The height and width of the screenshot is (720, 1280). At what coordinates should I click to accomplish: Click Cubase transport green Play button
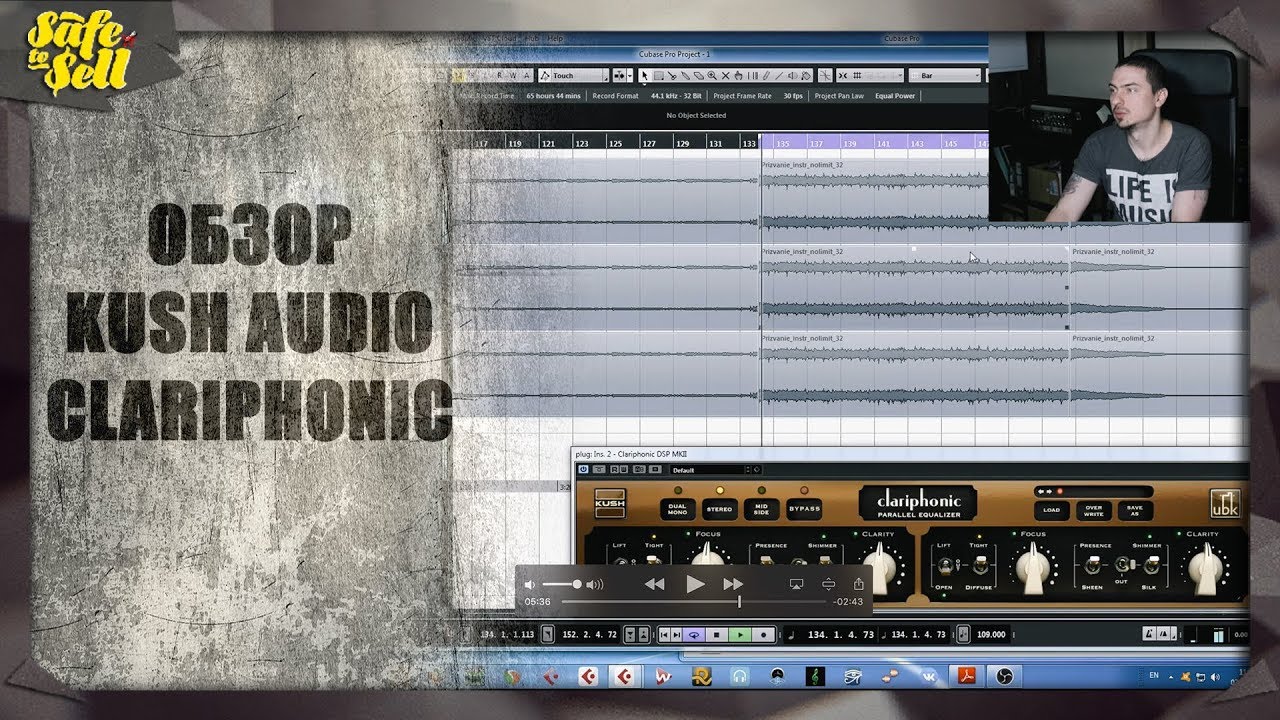tap(740, 635)
